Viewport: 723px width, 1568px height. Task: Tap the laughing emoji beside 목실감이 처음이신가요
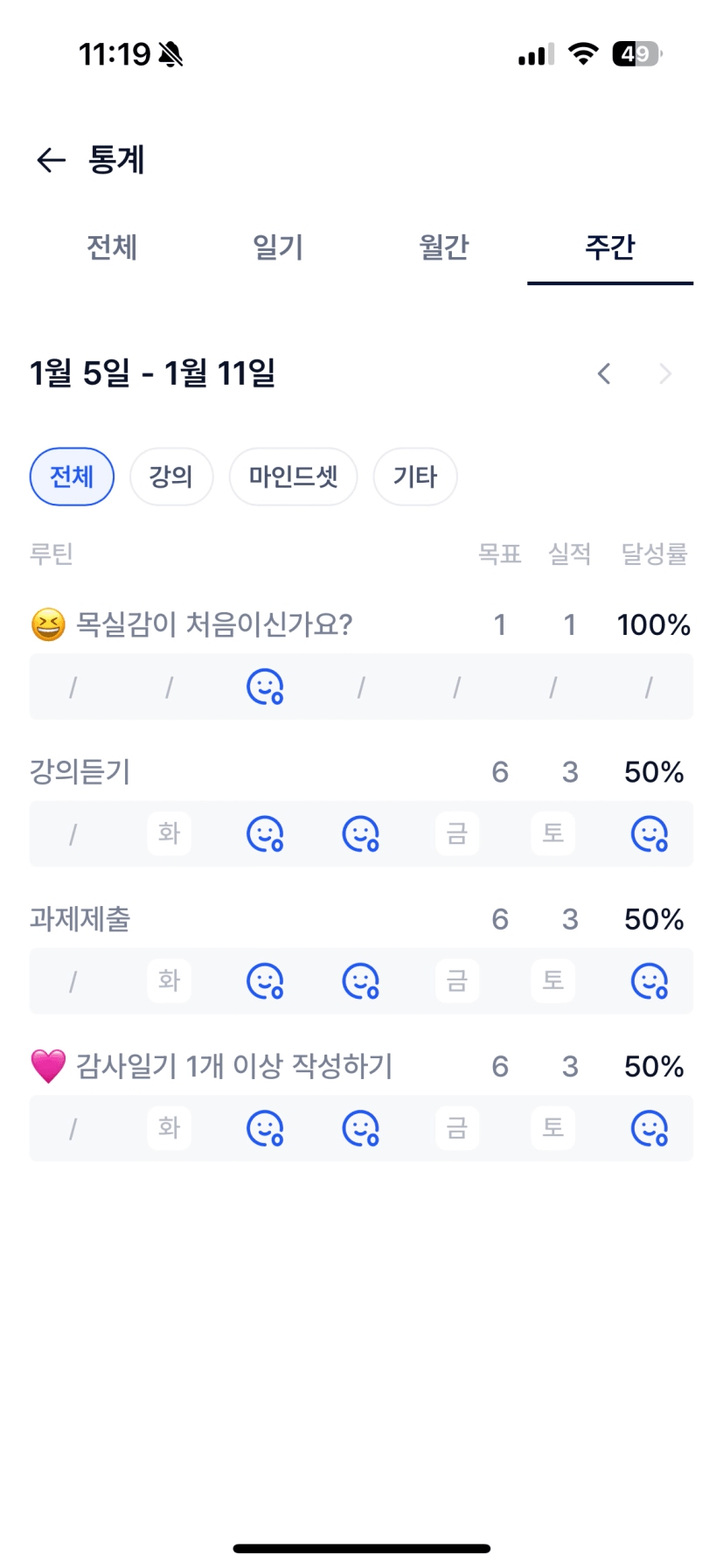pyautogui.click(x=48, y=625)
